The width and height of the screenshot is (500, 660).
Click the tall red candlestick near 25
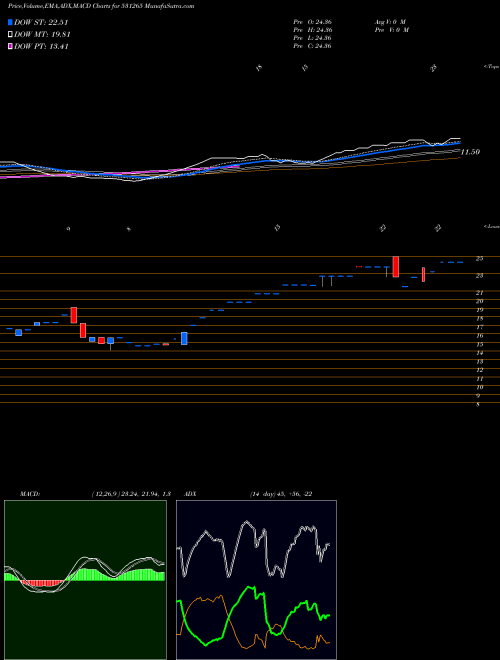tap(396, 266)
